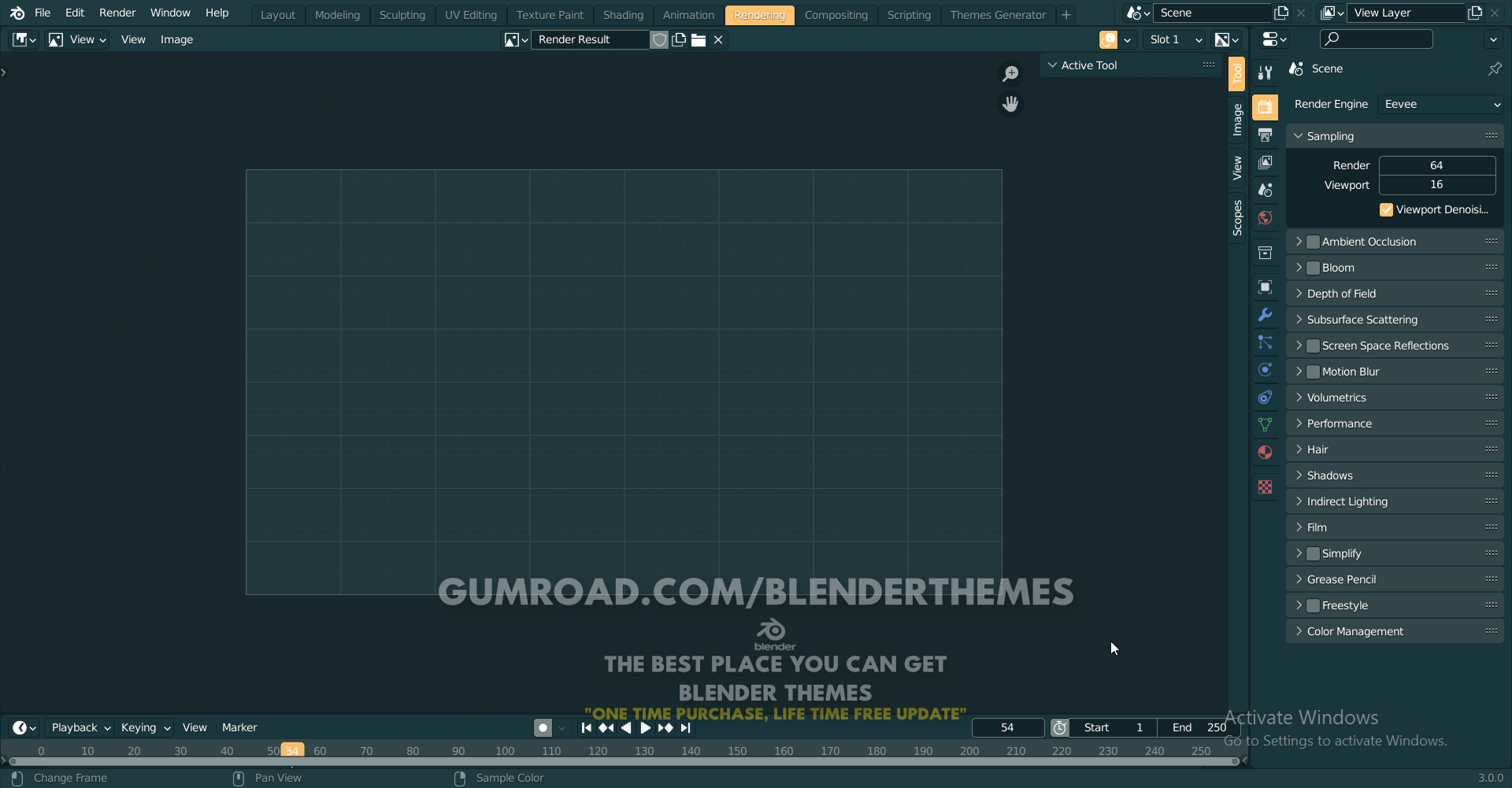Screen dimensions: 1512x788
Task: Collapse the Active Tool panel
Action: [x=1132, y=65]
